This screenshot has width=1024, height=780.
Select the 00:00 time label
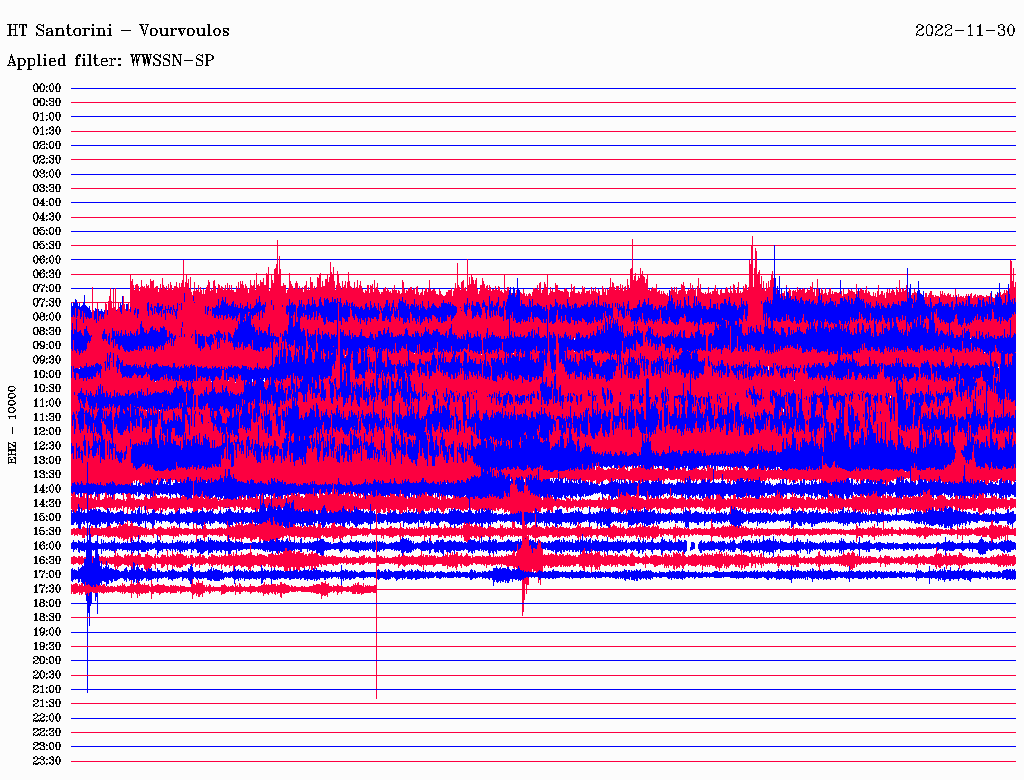pyautogui.click(x=47, y=88)
